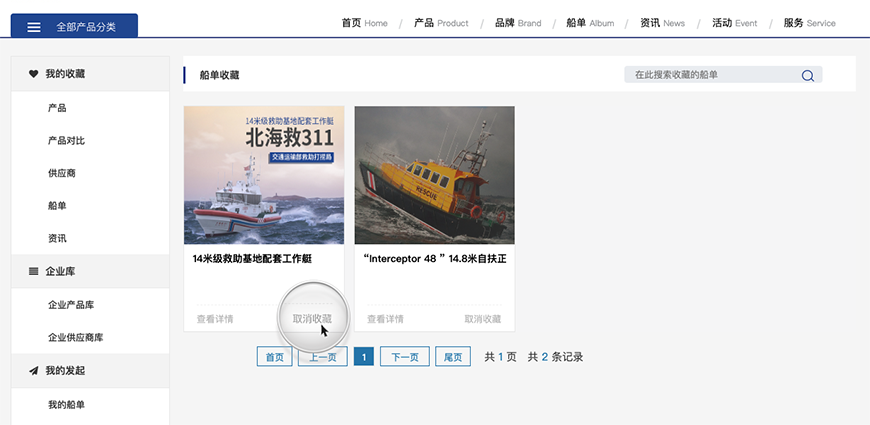Click the hamburger menu icon beside 全部产品分类
The height and width of the screenshot is (425, 870).
(34, 27)
